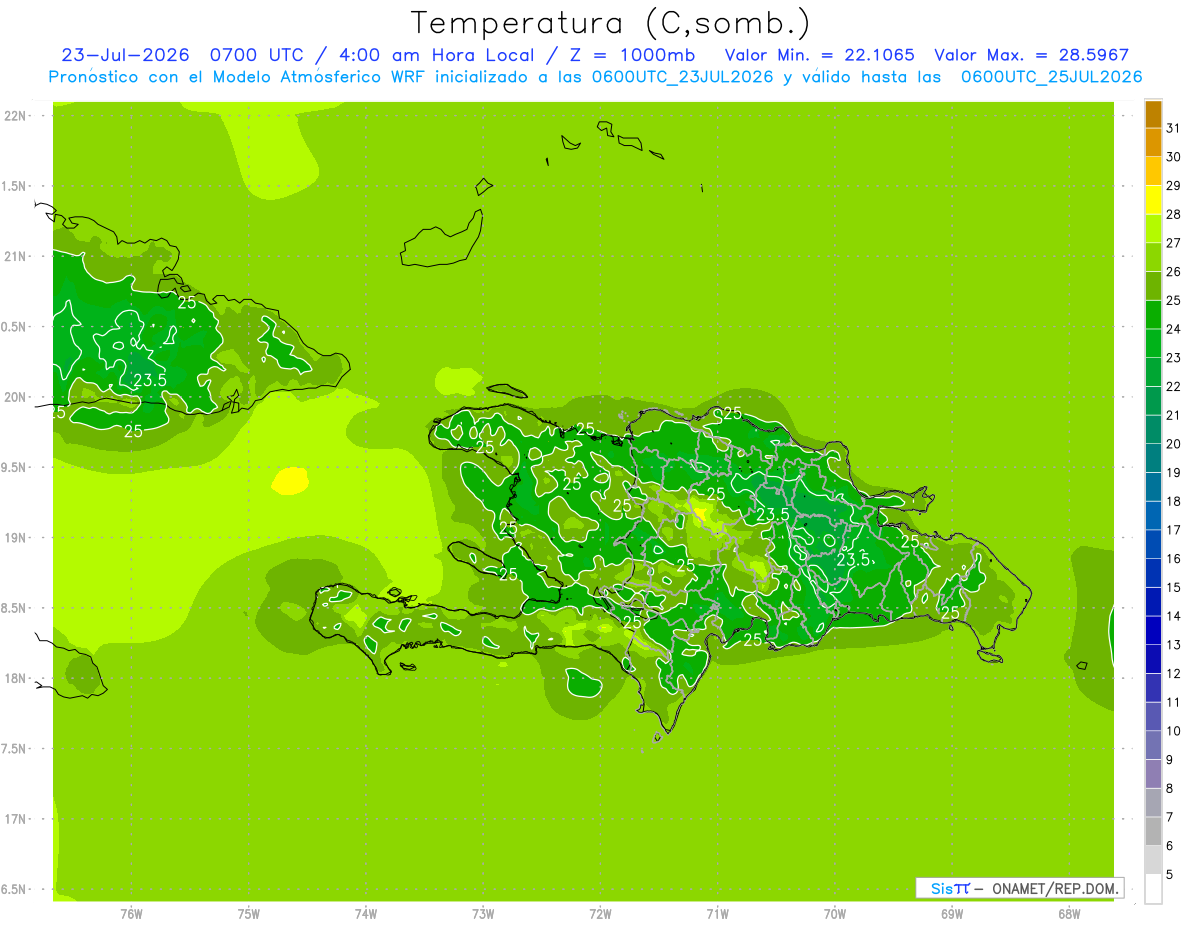Click the colorbar segment between 28 and 29
The image size is (1200, 927).
(x=1153, y=200)
